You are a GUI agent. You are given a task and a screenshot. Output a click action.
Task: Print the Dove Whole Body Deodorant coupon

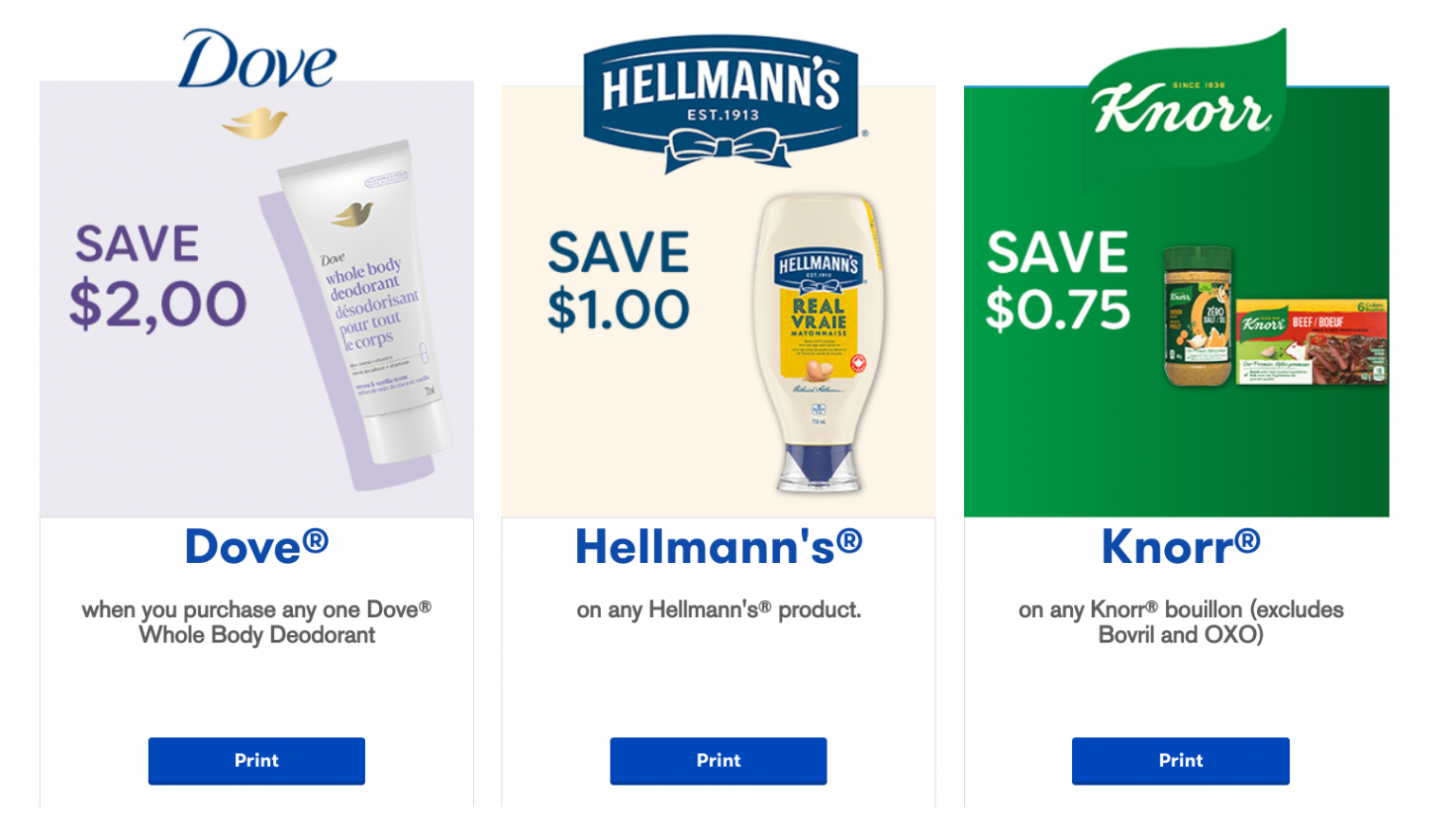[x=256, y=760]
